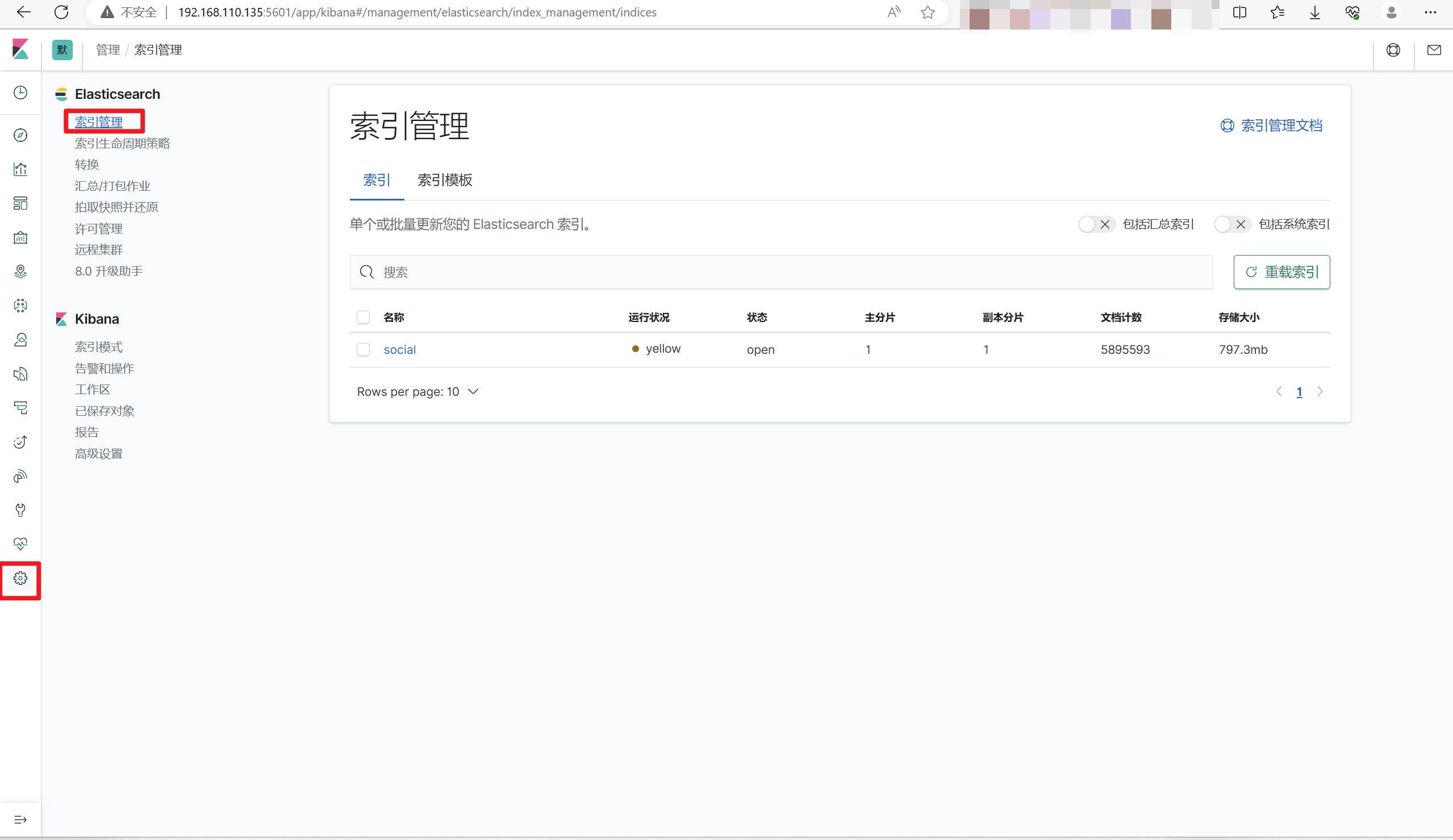This screenshot has width=1453, height=840.
Task: Open Discover from the sidebar
Action: click(x=20, y=136)
